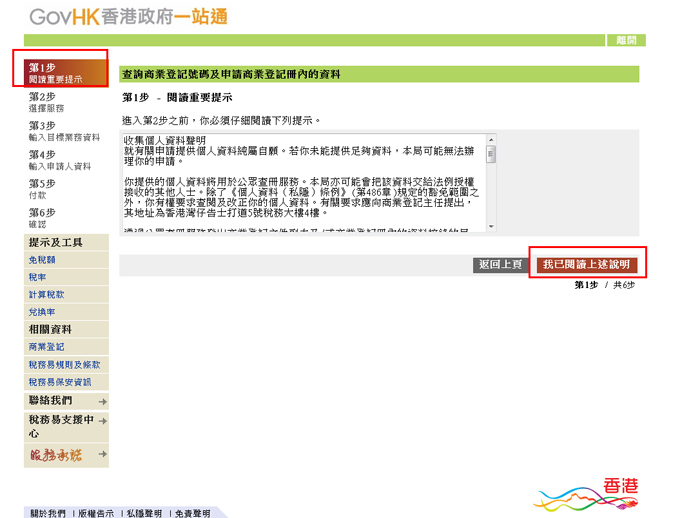Go back using 返回上頁 button
700x518 pixels.
click(x=500, y=265)
